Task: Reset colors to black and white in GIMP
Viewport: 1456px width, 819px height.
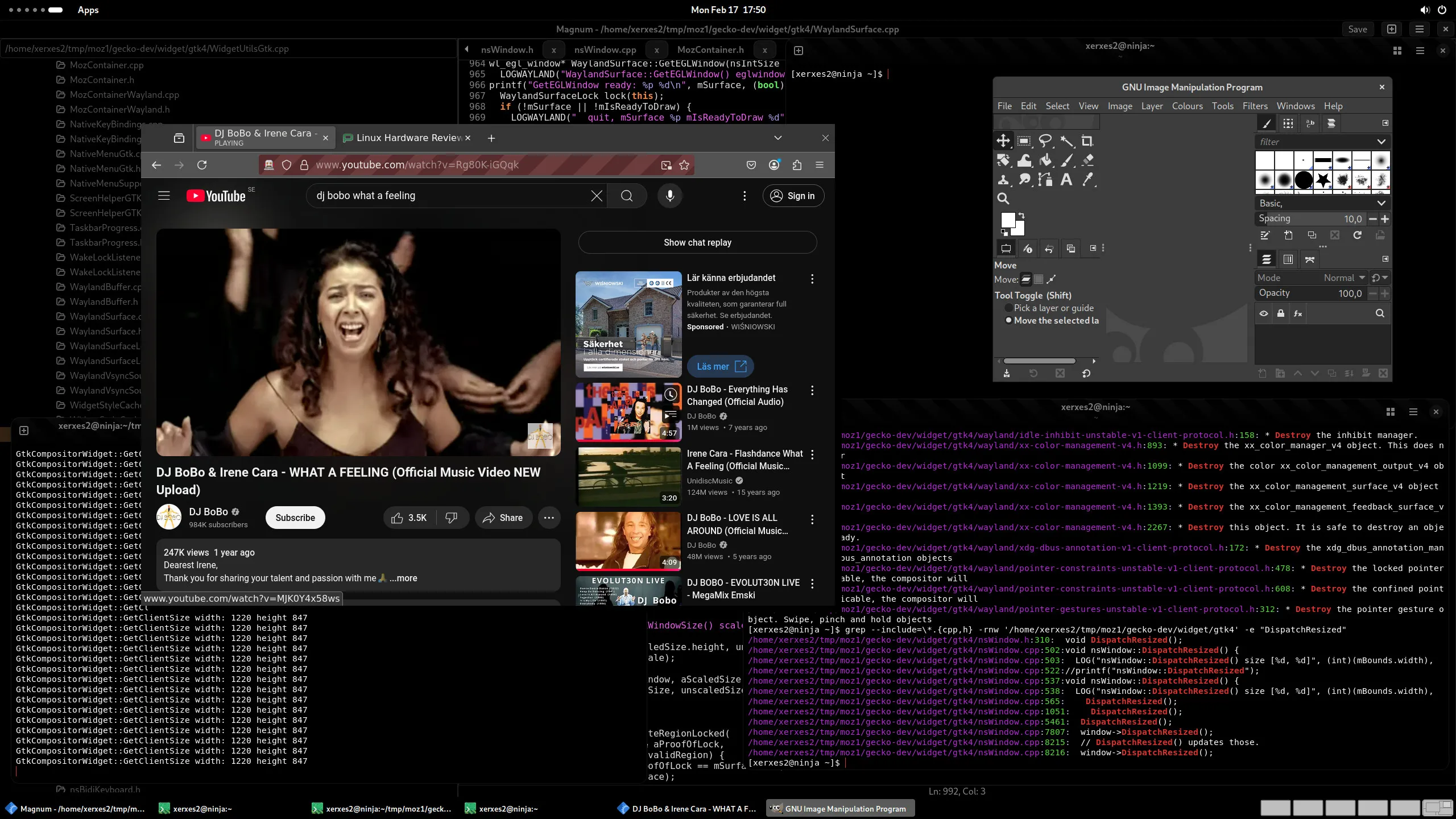Action: tap(1004, 232)
